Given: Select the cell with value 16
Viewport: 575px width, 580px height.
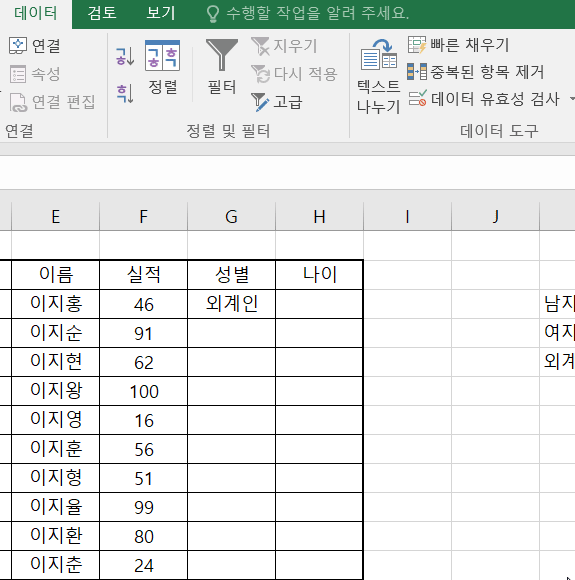Looking at the screenshot, I should click(x=144, y=420).
